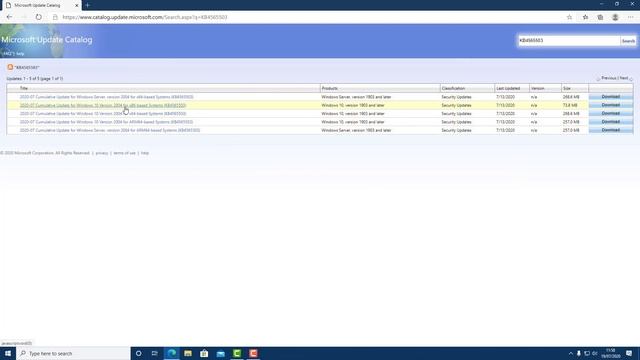Download the Windows 10 x64 update
The image size is (640, 360).
611,113
